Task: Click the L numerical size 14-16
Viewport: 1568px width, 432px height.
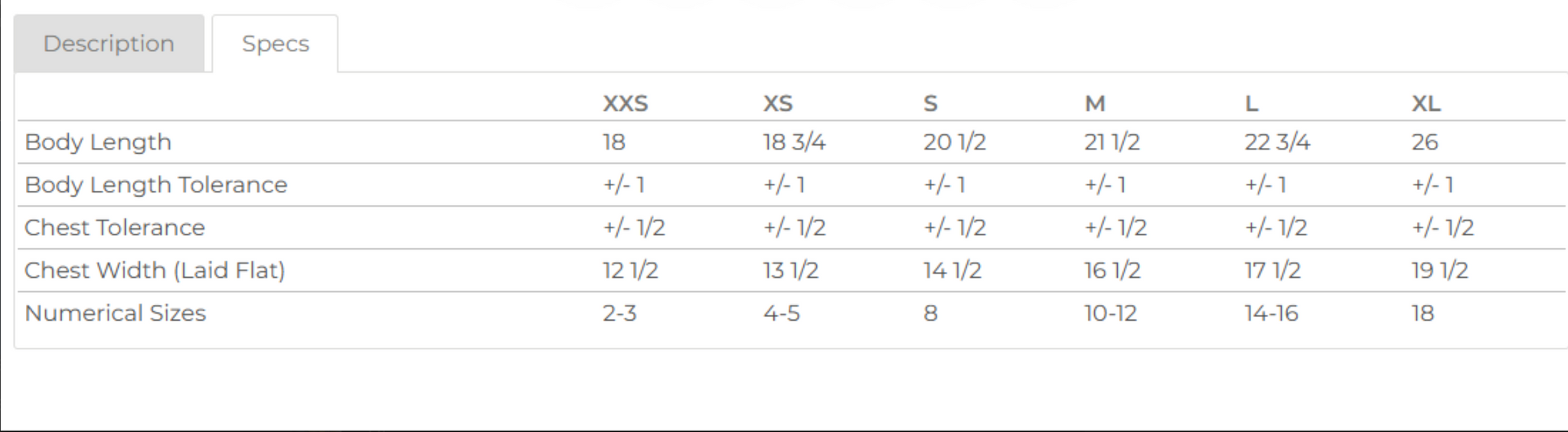Action: (1271, 313)
